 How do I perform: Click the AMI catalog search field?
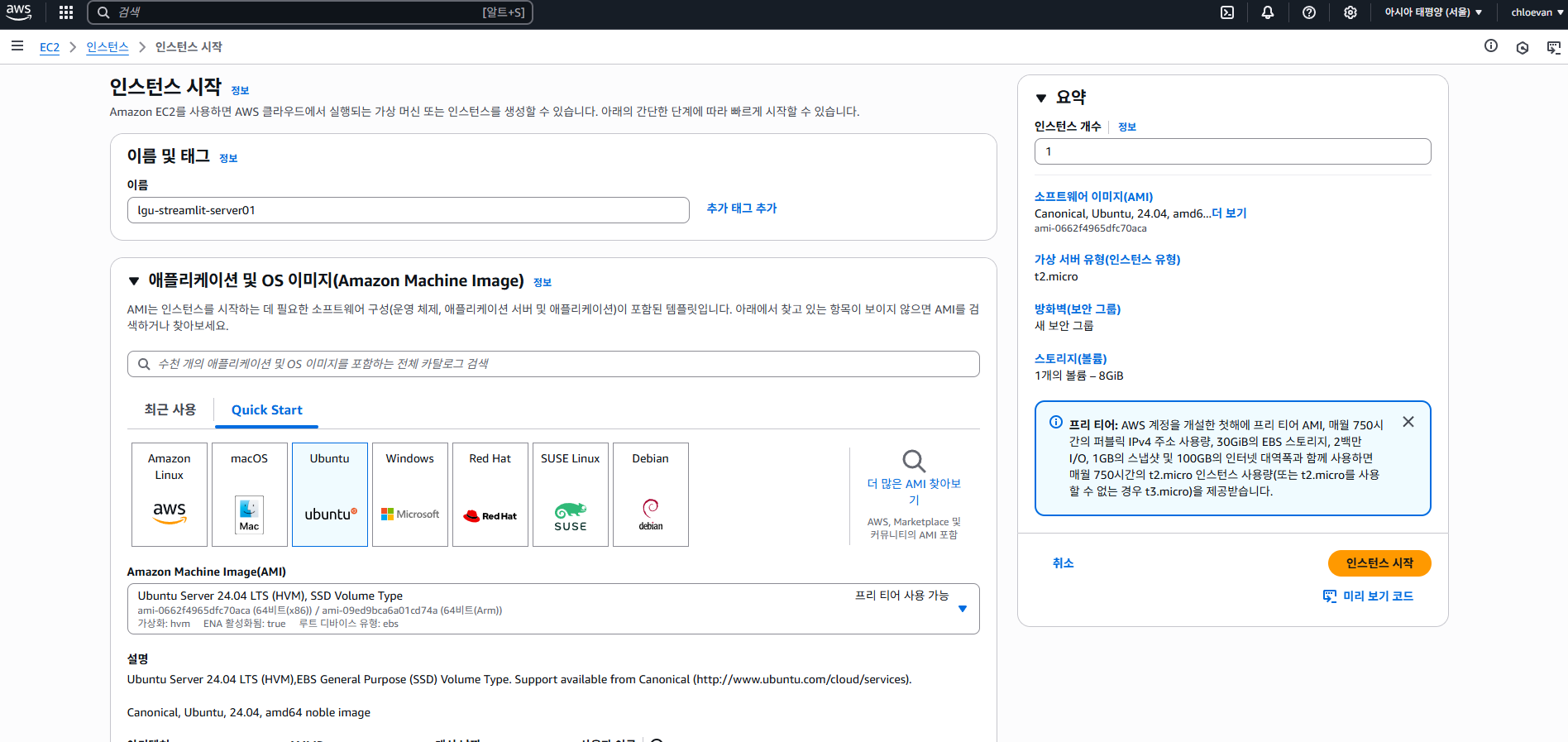(x=553, y=364)
